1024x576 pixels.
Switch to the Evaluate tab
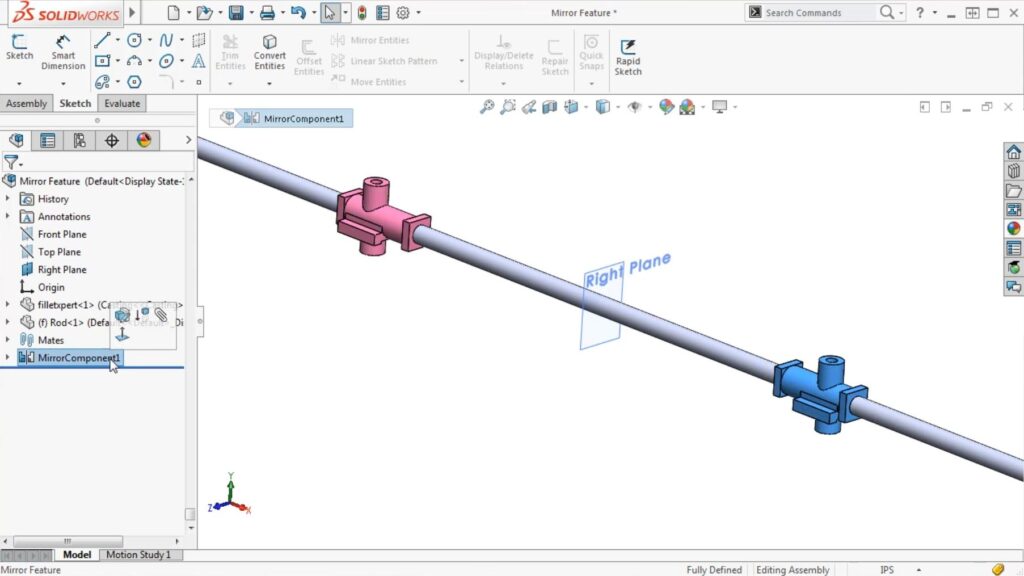[x=122, y=103]
